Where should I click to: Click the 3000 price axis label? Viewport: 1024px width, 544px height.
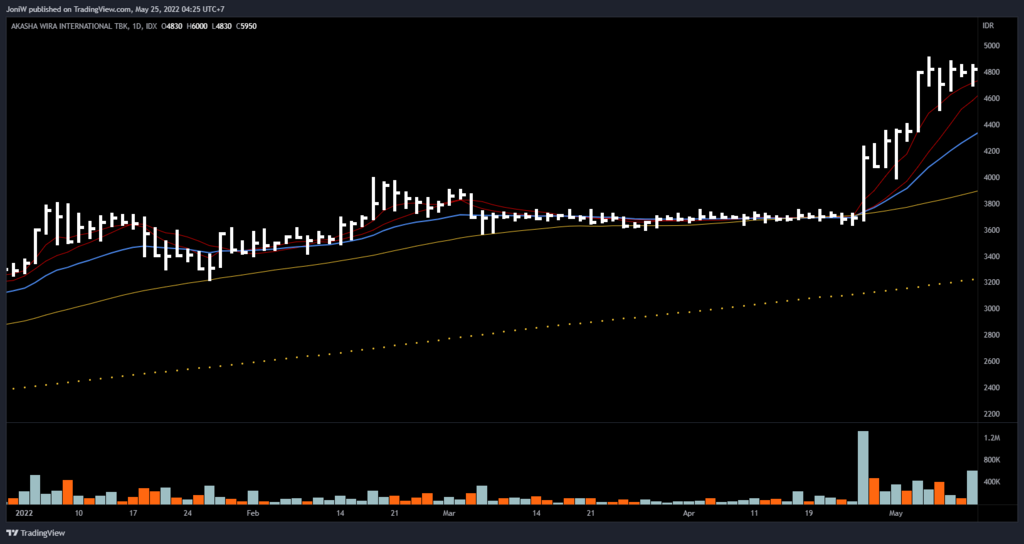[990, 309]
